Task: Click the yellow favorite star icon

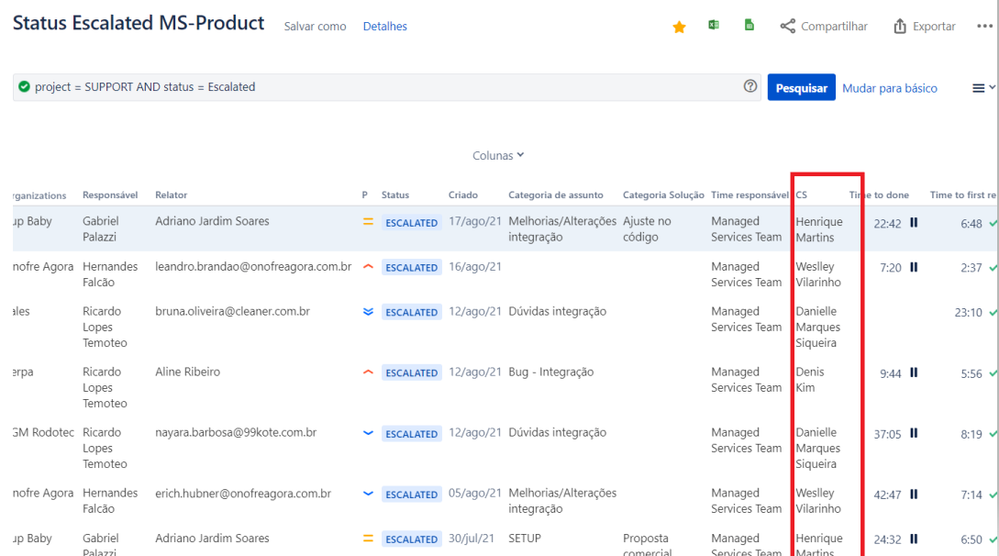Action: point(679,27)
